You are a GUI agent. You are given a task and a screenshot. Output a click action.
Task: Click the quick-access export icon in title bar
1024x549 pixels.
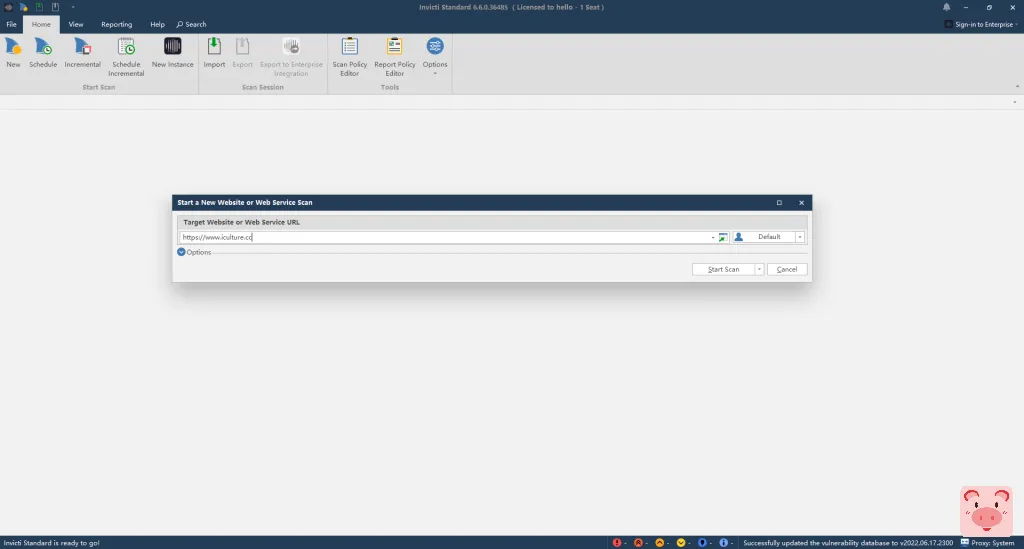(x=56, y=7)
